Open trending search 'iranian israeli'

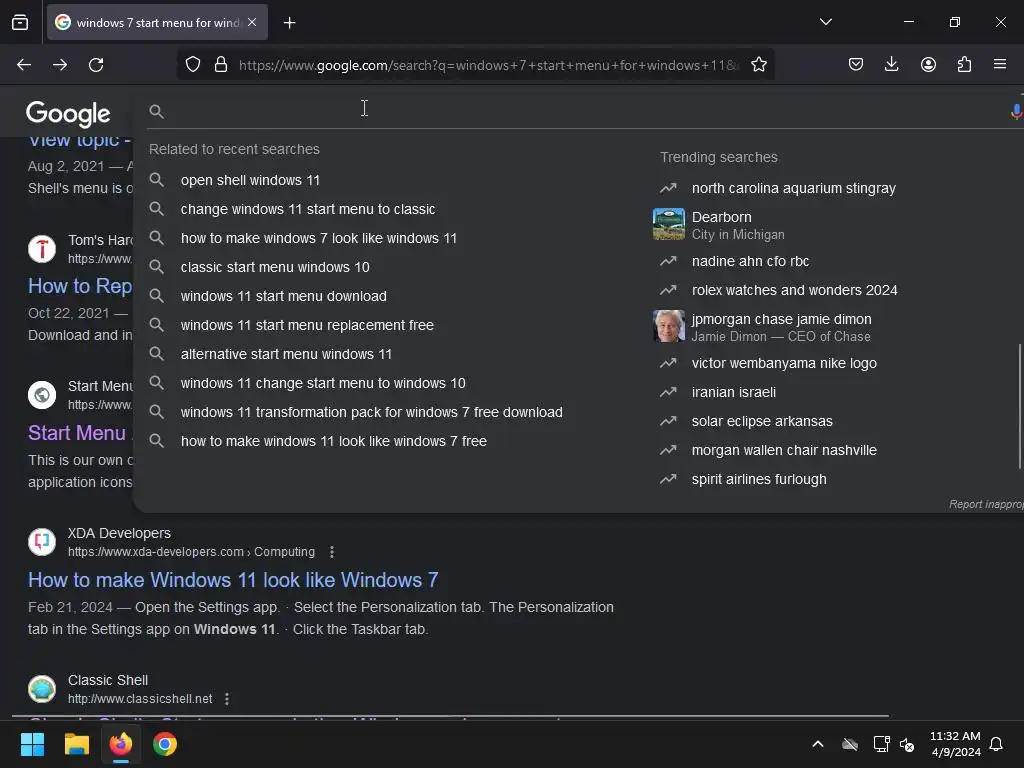(733, 392)
